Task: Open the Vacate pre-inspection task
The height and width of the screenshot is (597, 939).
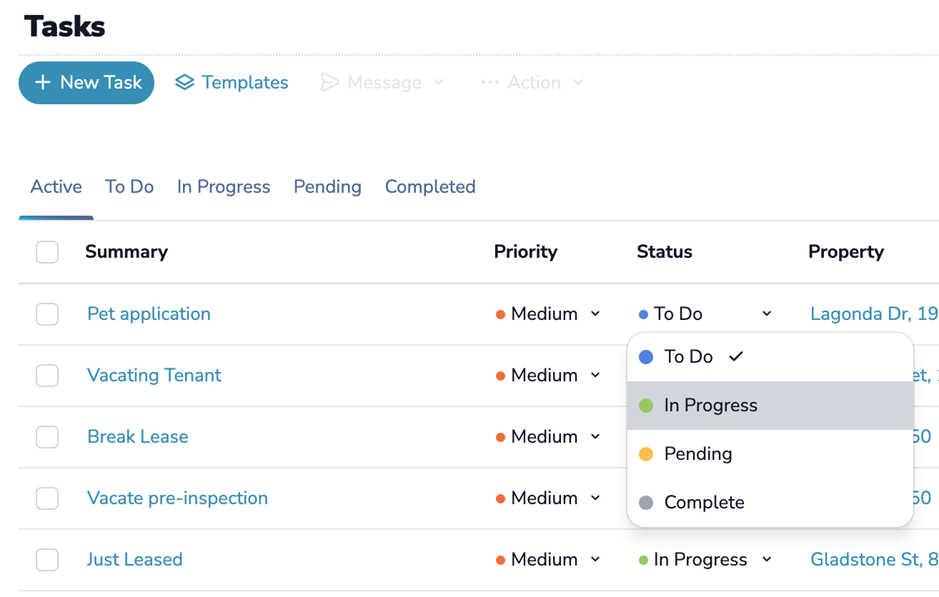Action: (x=177, y=497)
